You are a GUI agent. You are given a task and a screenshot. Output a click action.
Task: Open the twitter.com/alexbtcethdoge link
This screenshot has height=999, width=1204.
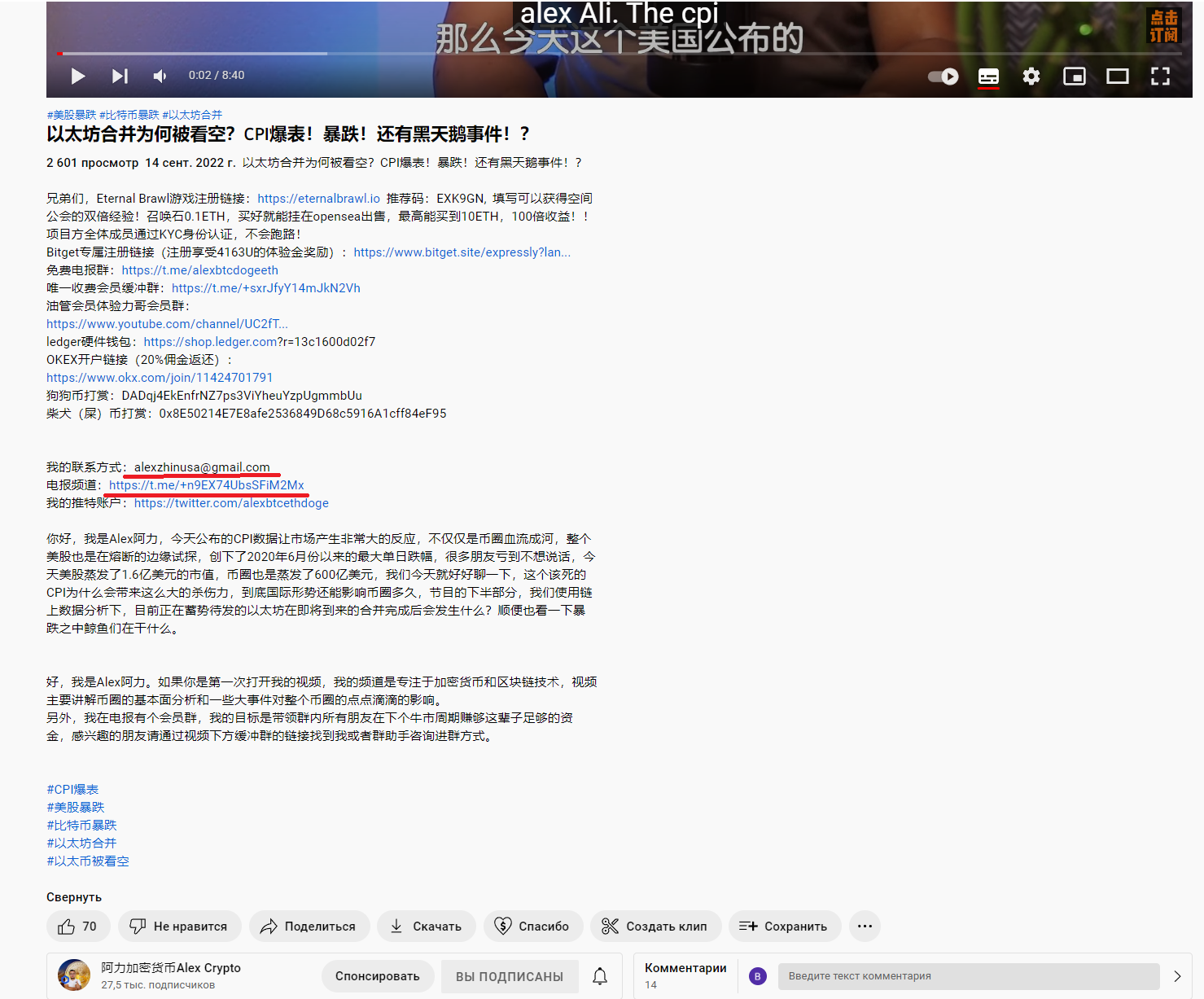pyautogui.click(x=231, y=503)
